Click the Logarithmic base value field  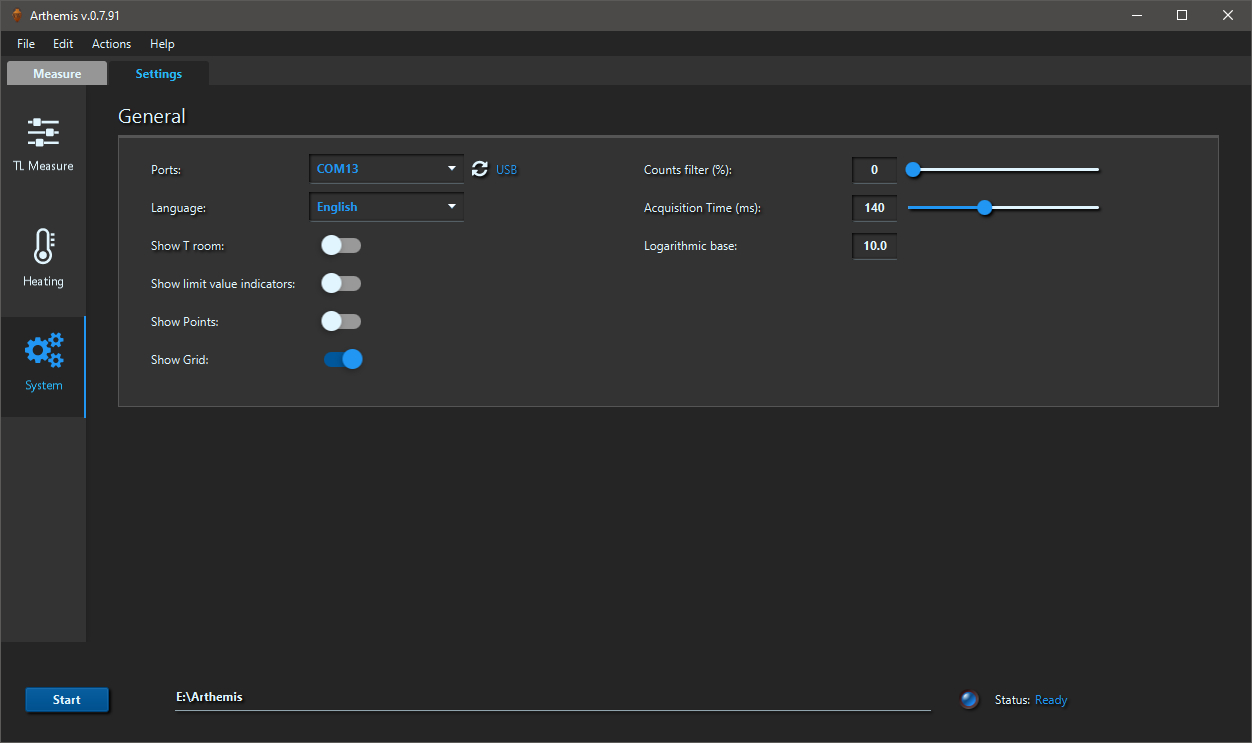coord(875,246)
